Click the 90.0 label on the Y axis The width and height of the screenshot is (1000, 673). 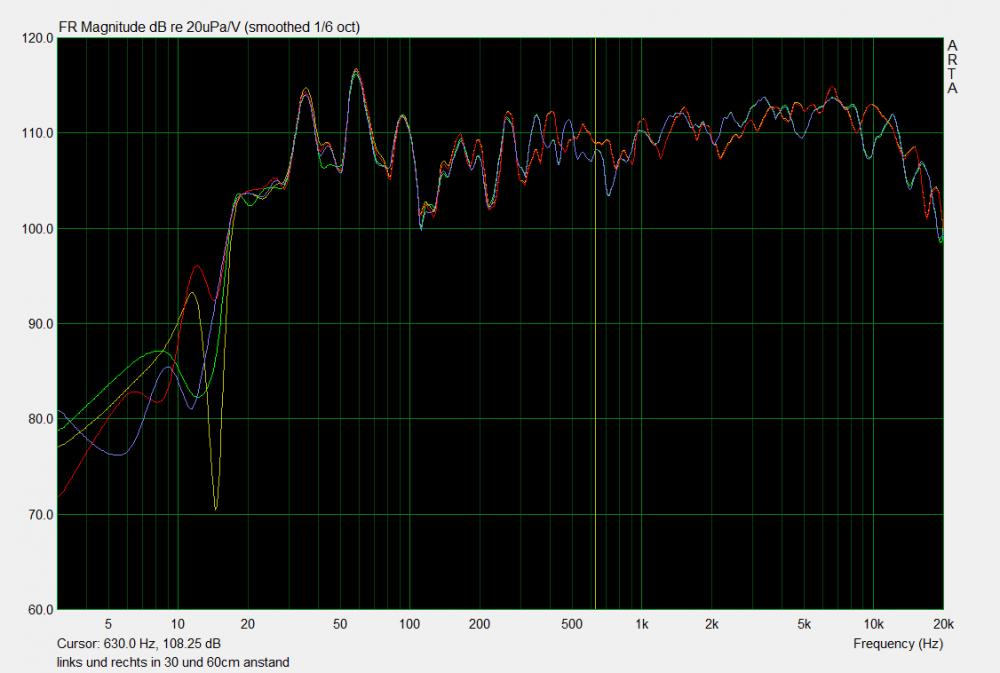pos(37,324)
